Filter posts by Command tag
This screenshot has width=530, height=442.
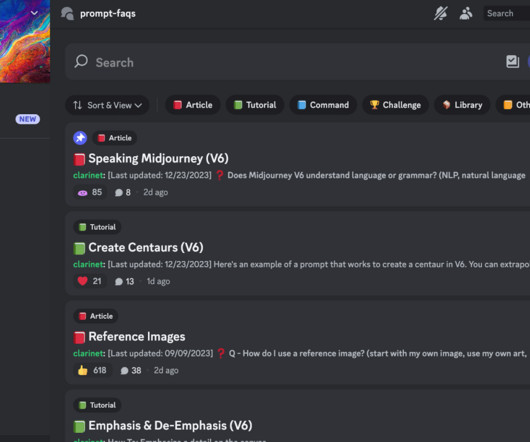[x=323, y=105]
